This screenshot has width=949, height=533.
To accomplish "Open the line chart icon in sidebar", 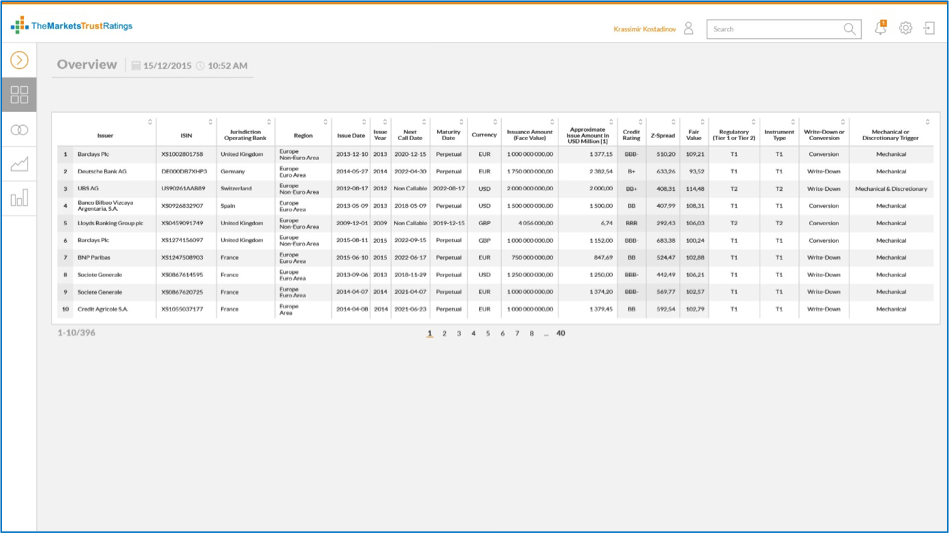I will click(19, 164).
